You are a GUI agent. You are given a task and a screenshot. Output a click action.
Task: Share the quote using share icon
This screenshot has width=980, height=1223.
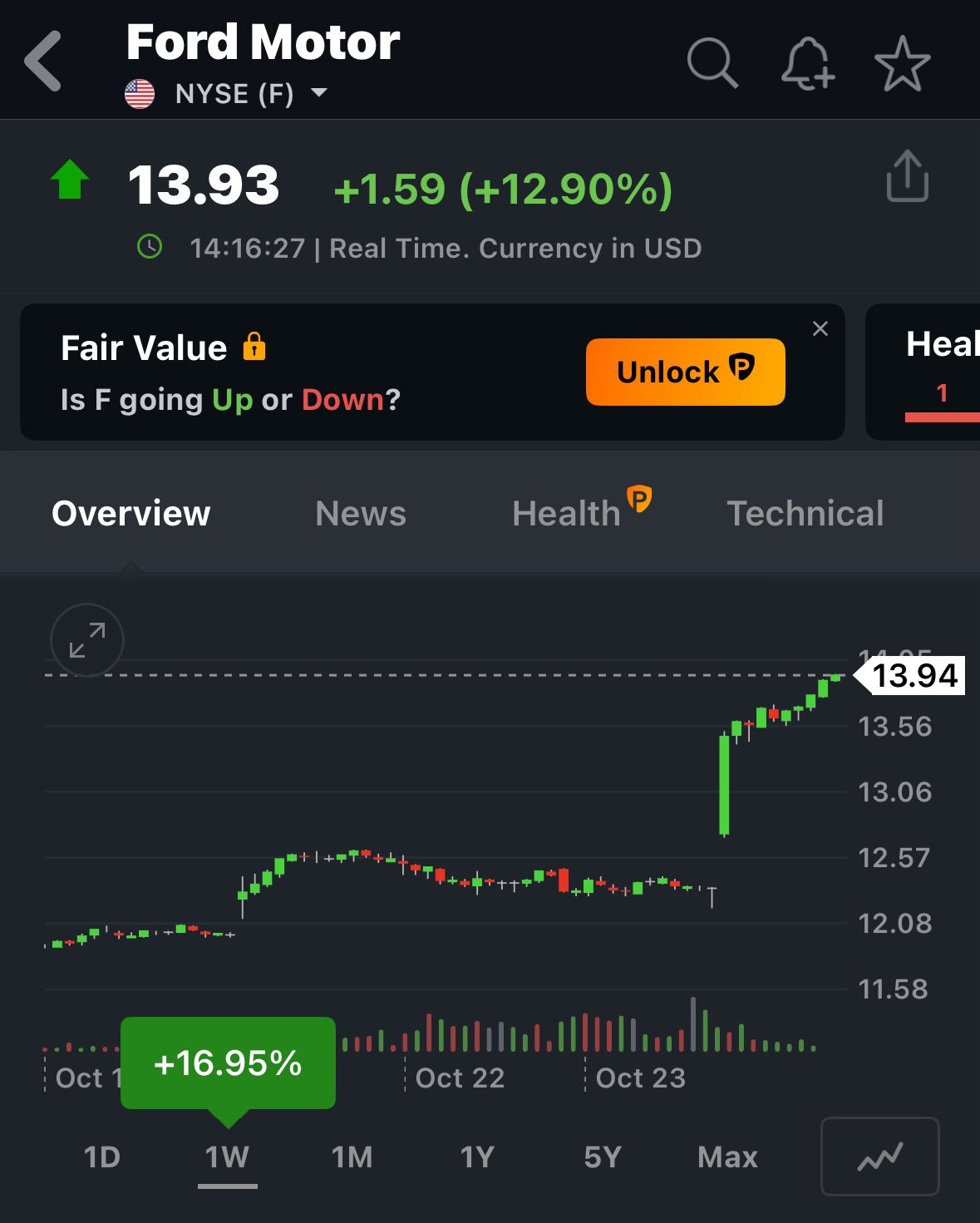tap(907, 175)
